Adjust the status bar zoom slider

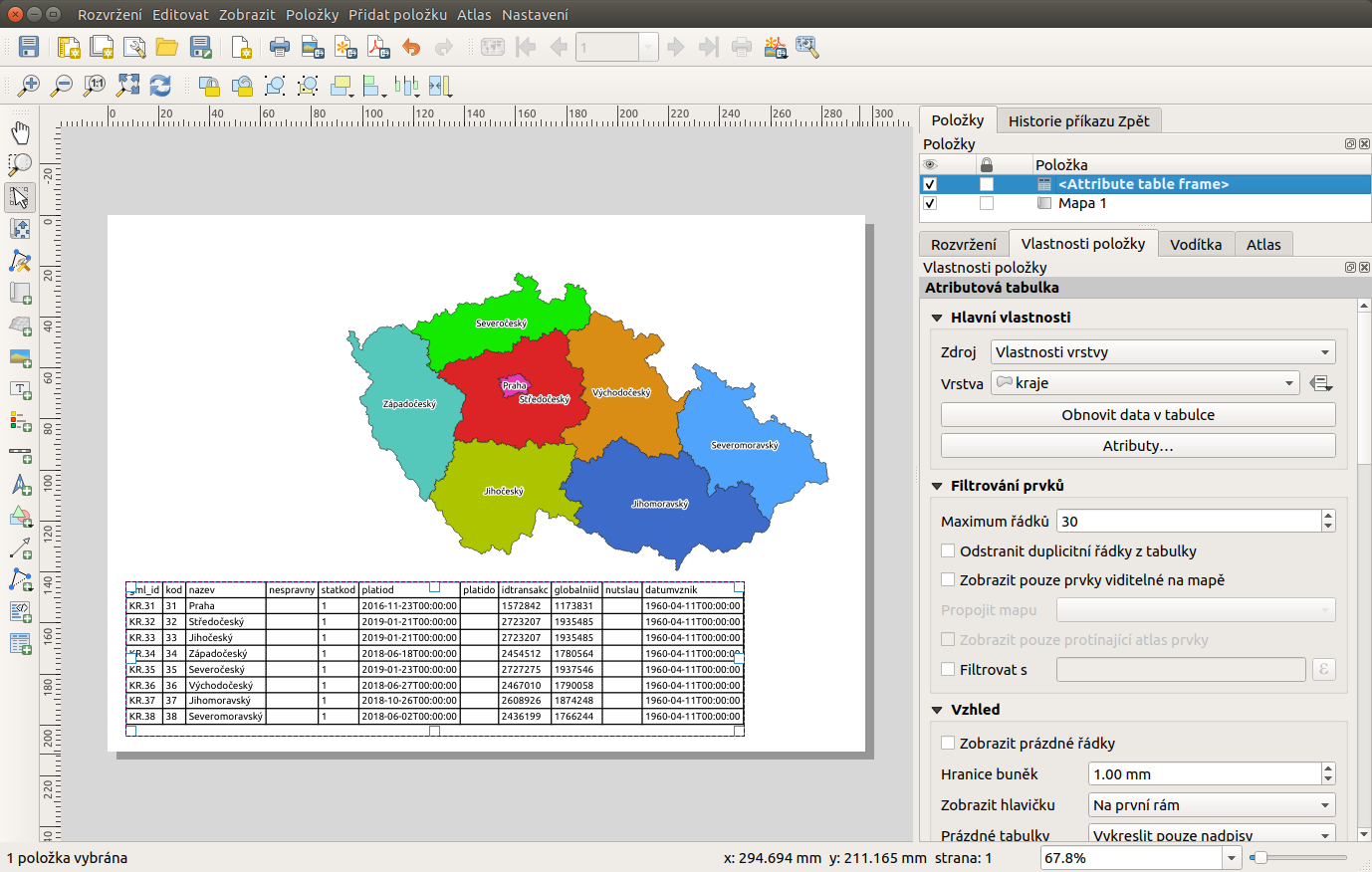point(1299,858)
